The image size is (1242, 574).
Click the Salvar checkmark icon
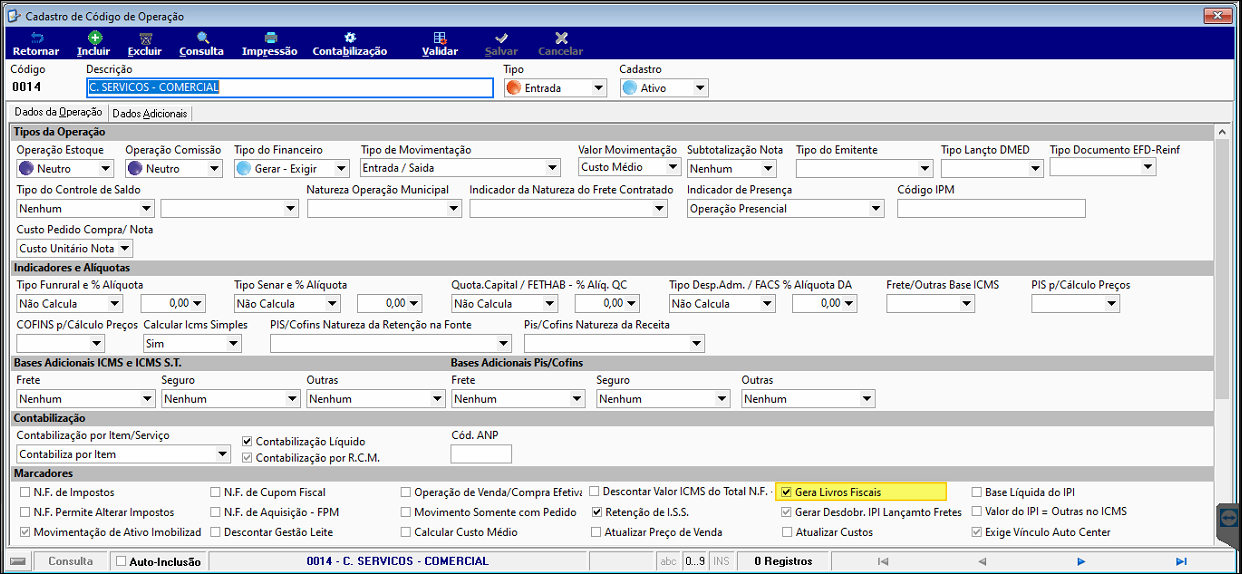pos(502,38)
